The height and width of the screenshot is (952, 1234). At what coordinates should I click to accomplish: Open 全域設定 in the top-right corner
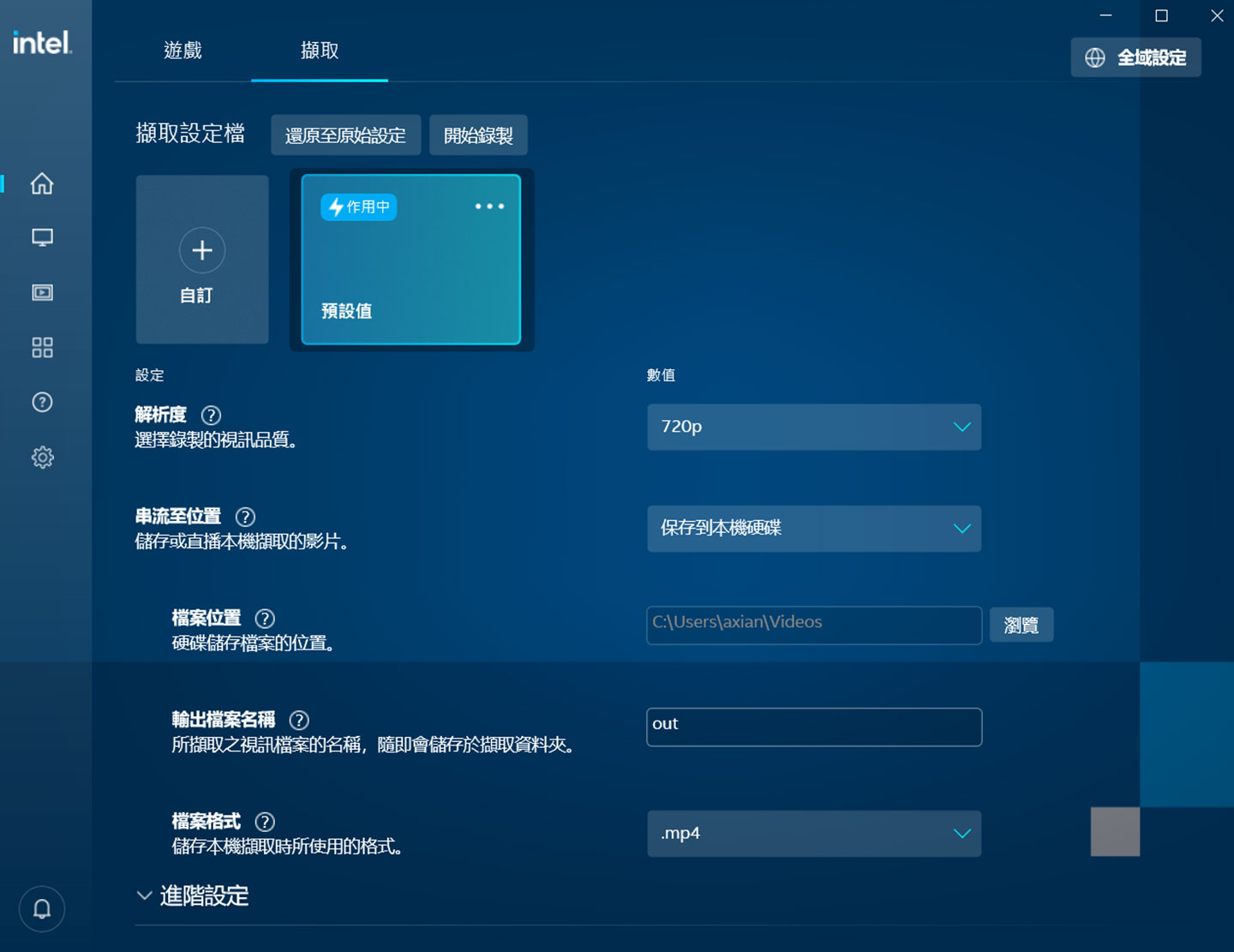[1135, 57]
